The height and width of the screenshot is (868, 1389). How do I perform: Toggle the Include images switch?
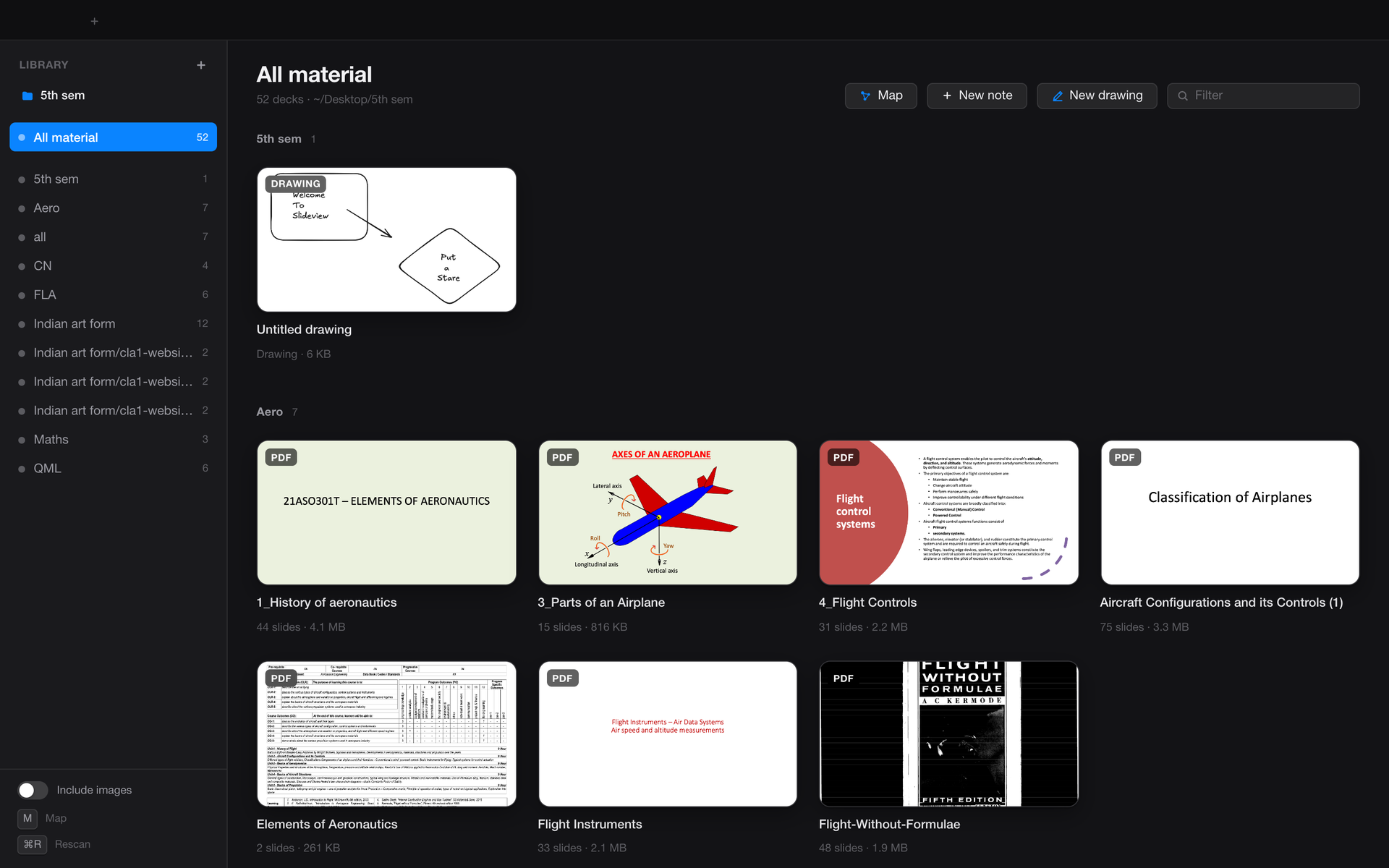pyautogui.click(x=33, y=790)
